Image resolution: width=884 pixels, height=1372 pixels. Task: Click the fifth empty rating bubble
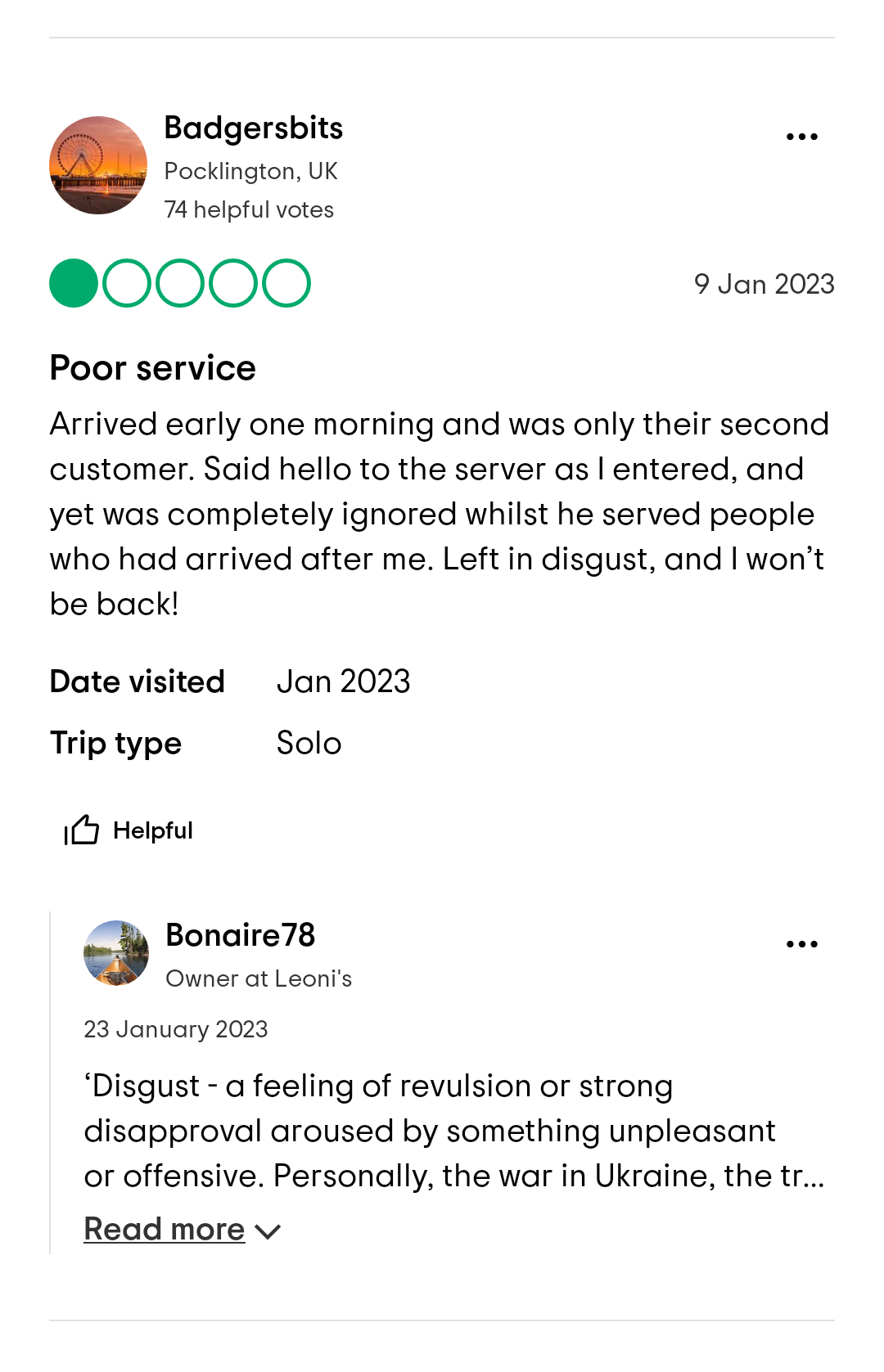286,283
